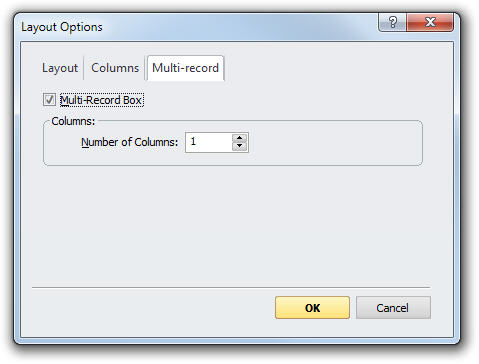Decrease column count with down arrow

pos(239,146)
